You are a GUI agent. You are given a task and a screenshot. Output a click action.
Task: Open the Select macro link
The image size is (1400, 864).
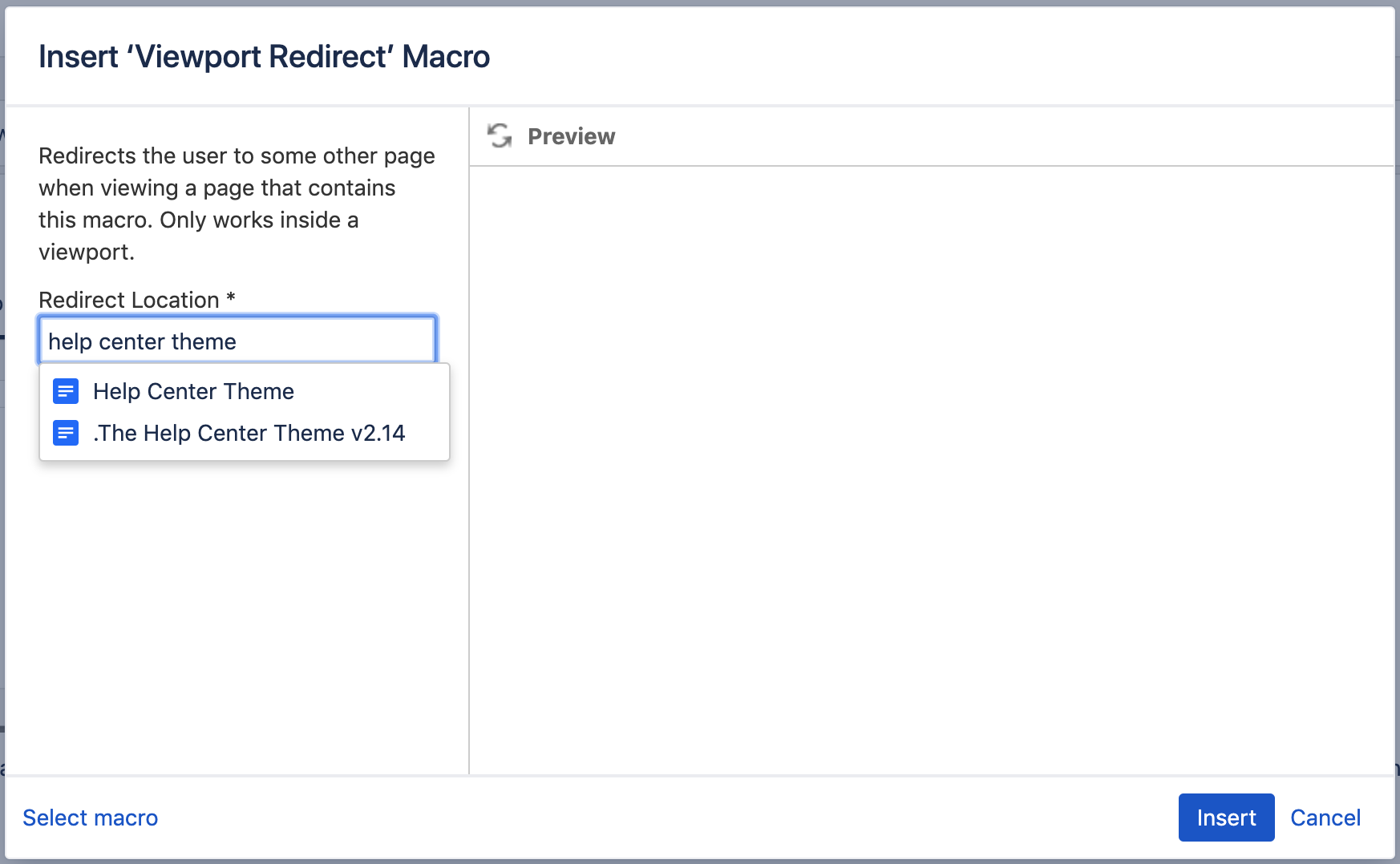click(x=91, y=818)
